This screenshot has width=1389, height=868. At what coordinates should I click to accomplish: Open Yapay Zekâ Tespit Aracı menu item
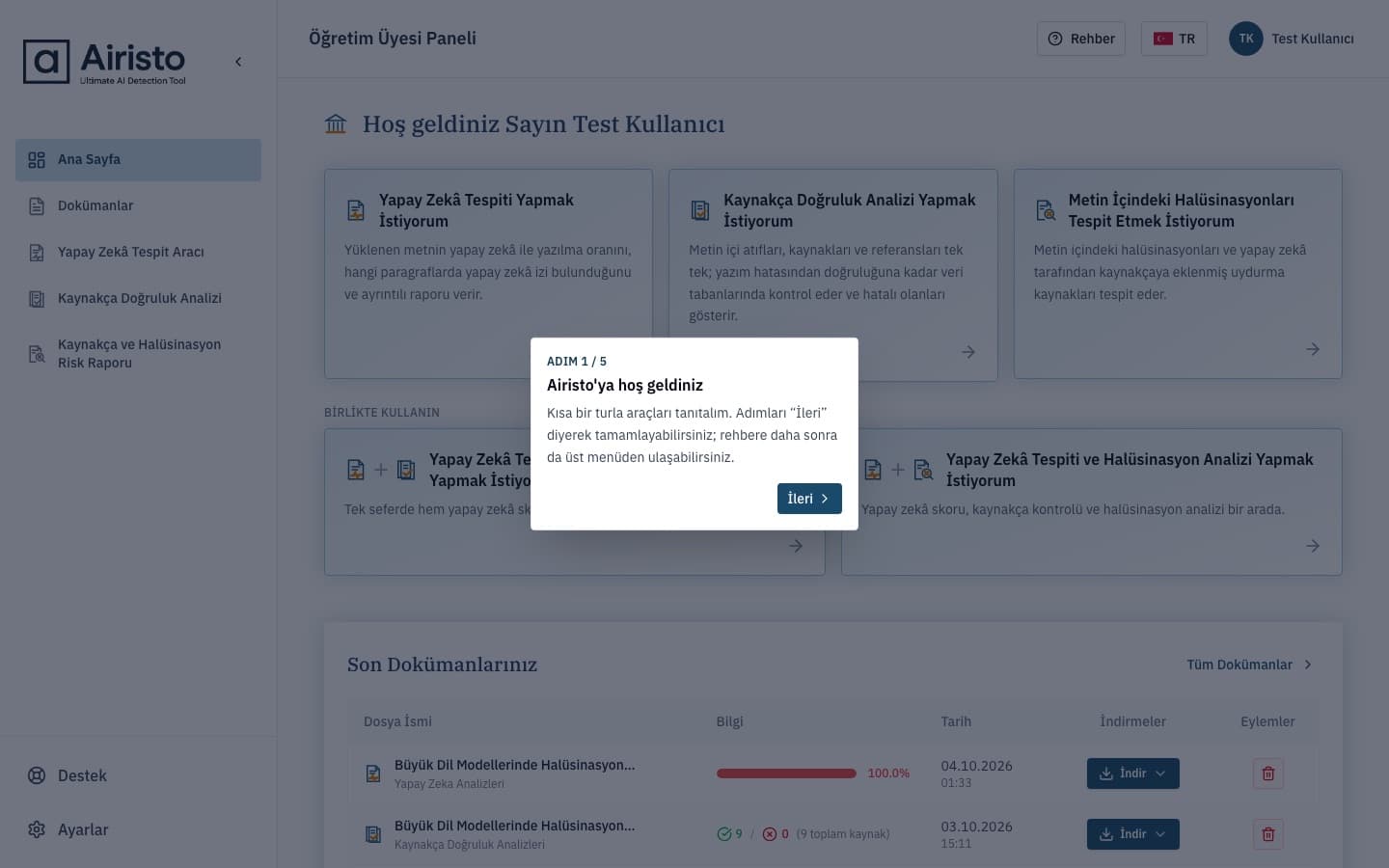pos(138,252)
